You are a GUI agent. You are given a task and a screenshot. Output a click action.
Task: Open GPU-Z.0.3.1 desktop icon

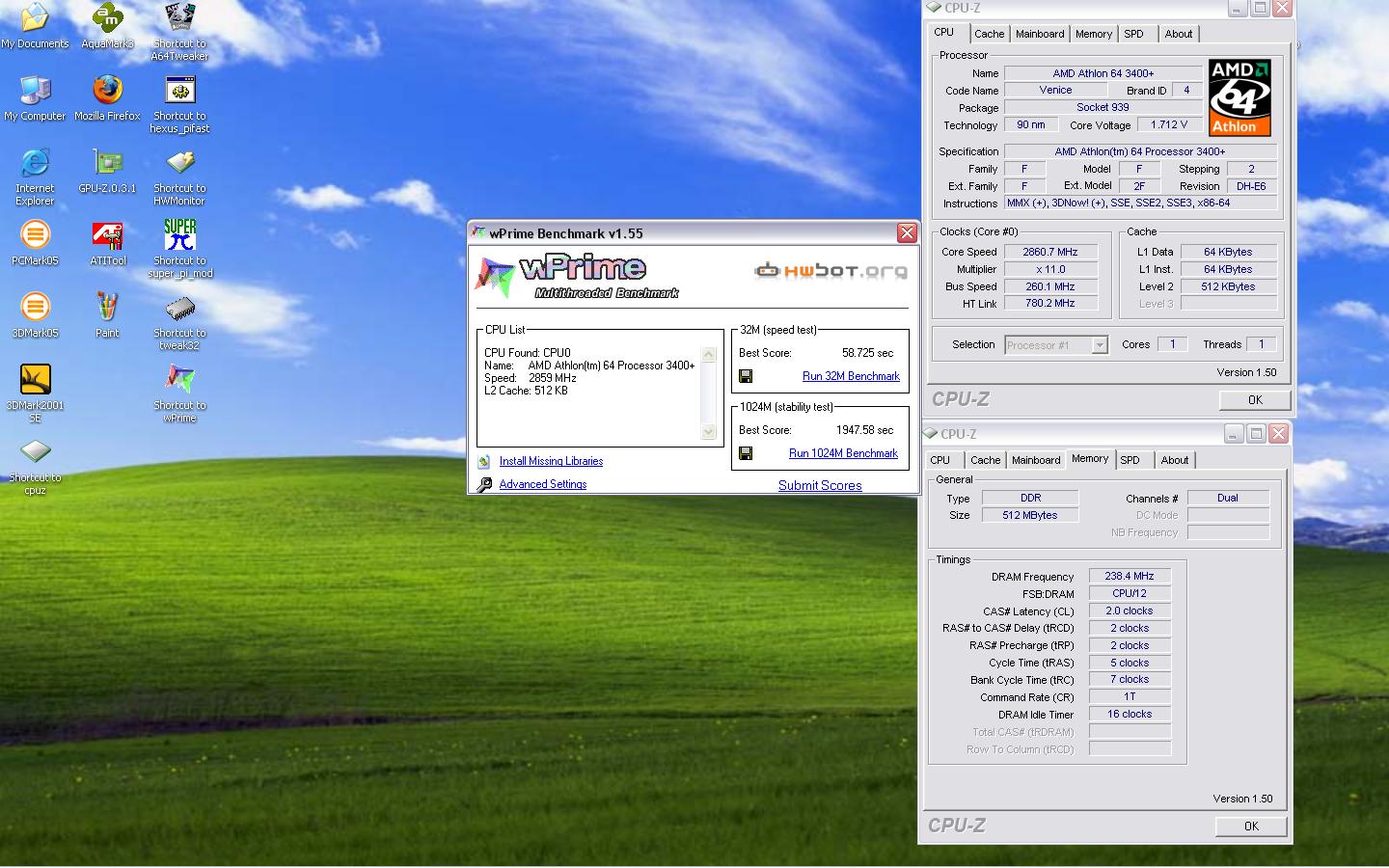click(107, 171)
